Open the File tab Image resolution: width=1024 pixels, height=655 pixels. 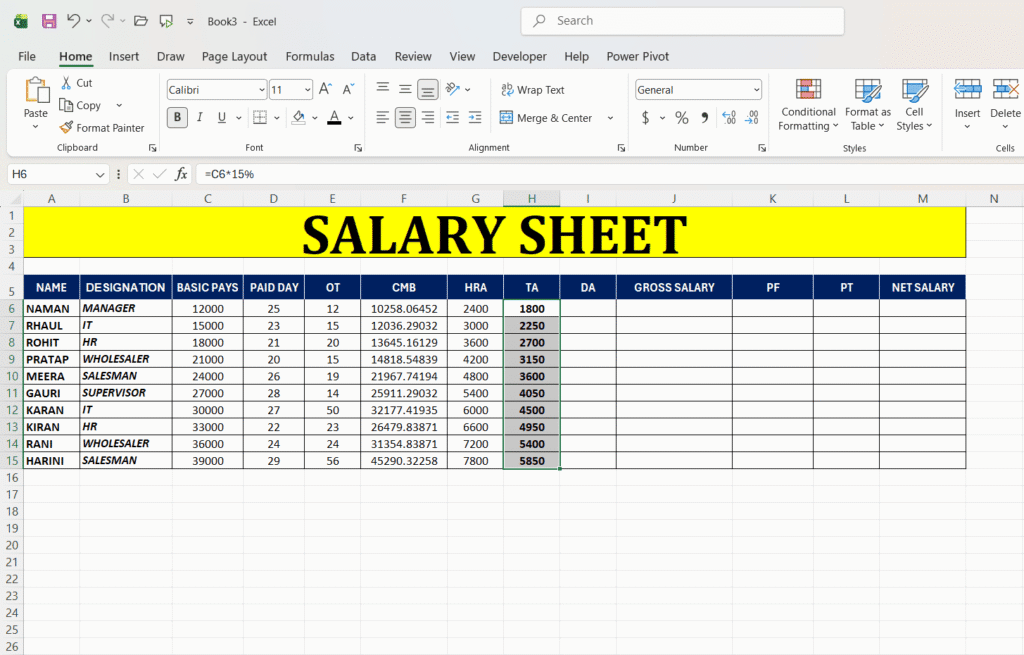pos(27,56)
